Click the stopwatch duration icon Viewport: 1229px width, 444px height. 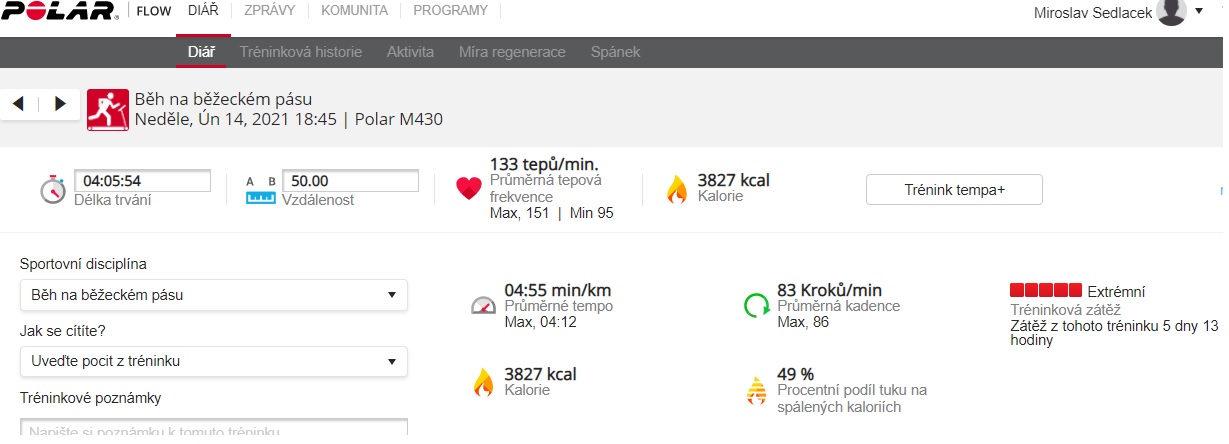[x=53, y=189]
